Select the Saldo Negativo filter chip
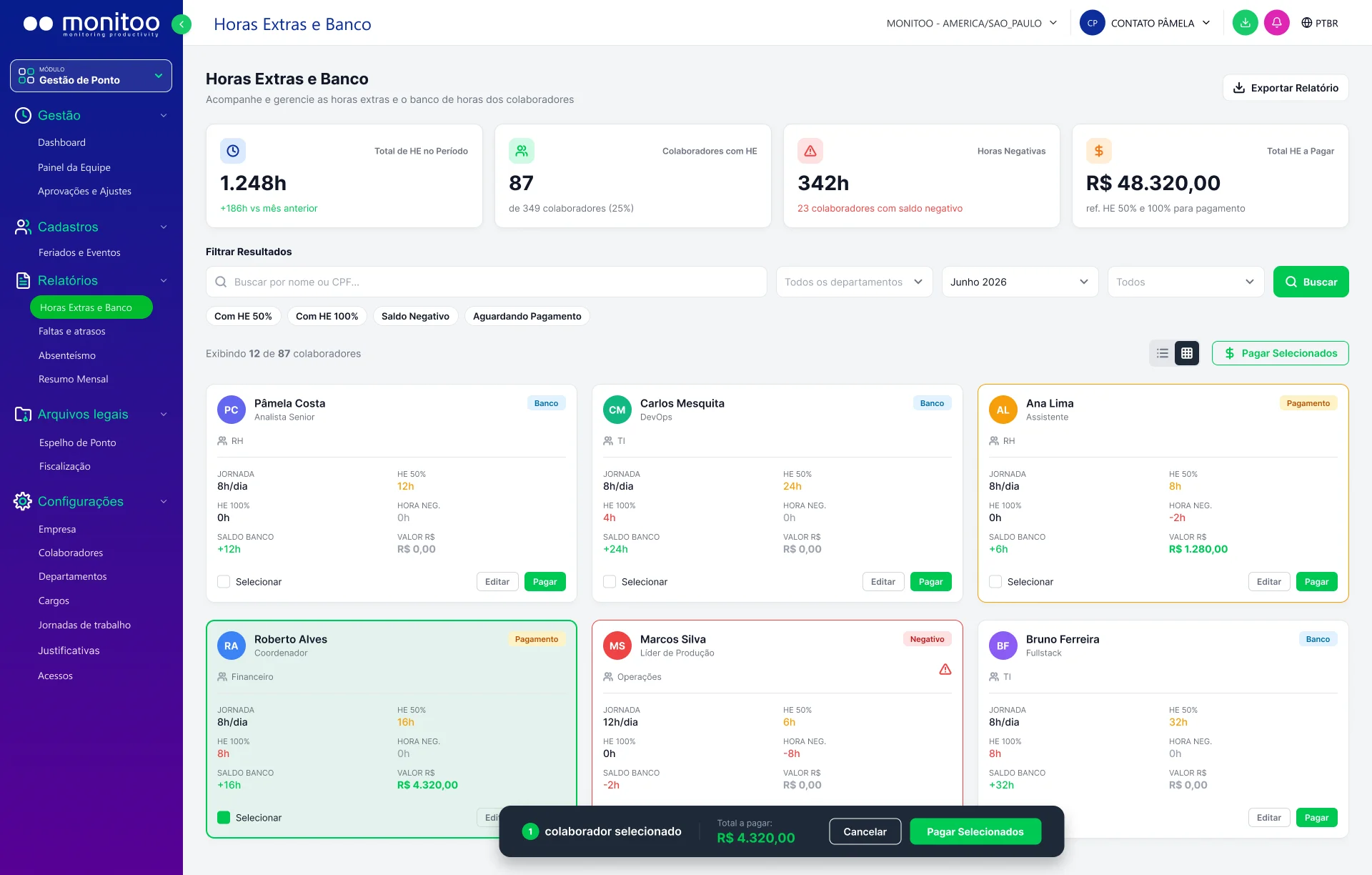 coord(415,316)
